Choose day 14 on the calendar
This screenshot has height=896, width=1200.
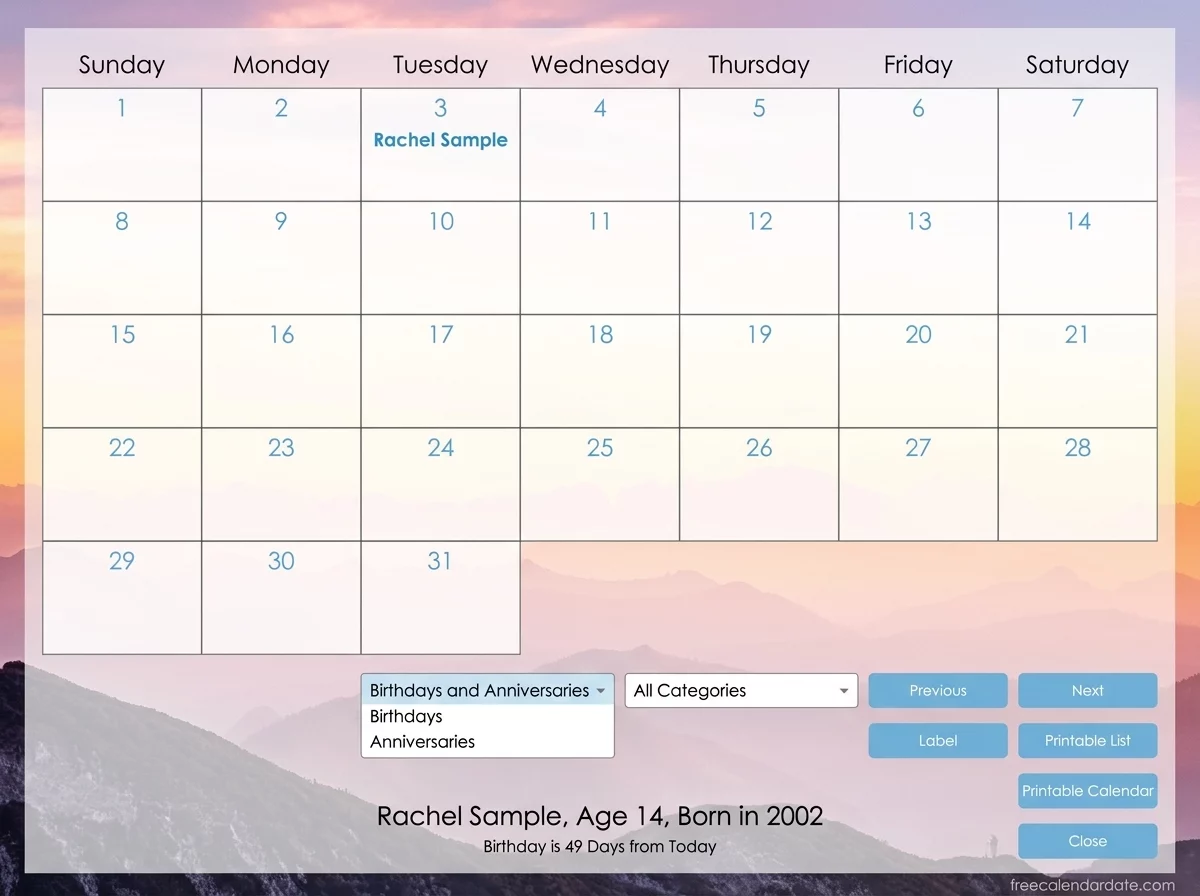tap(1078, 258)
